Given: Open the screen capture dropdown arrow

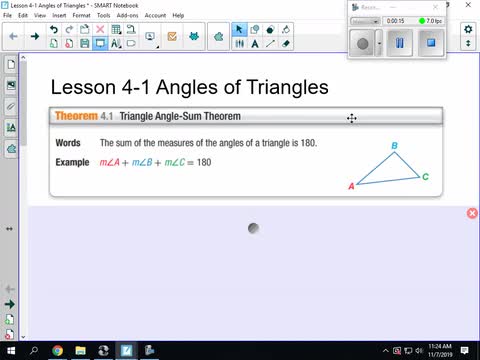Looking at the screenshot, I should (x=157, y=47).
